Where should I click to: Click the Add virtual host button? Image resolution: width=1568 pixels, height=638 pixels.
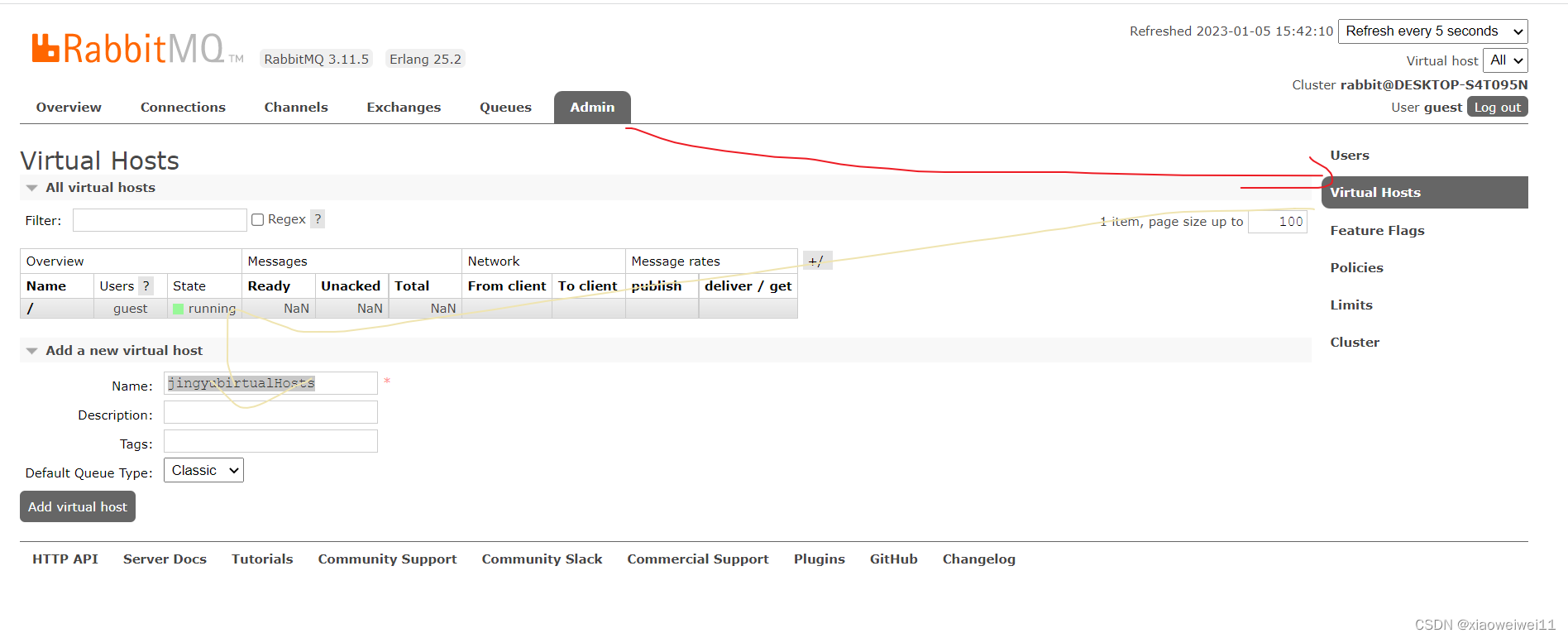[78, 506]
